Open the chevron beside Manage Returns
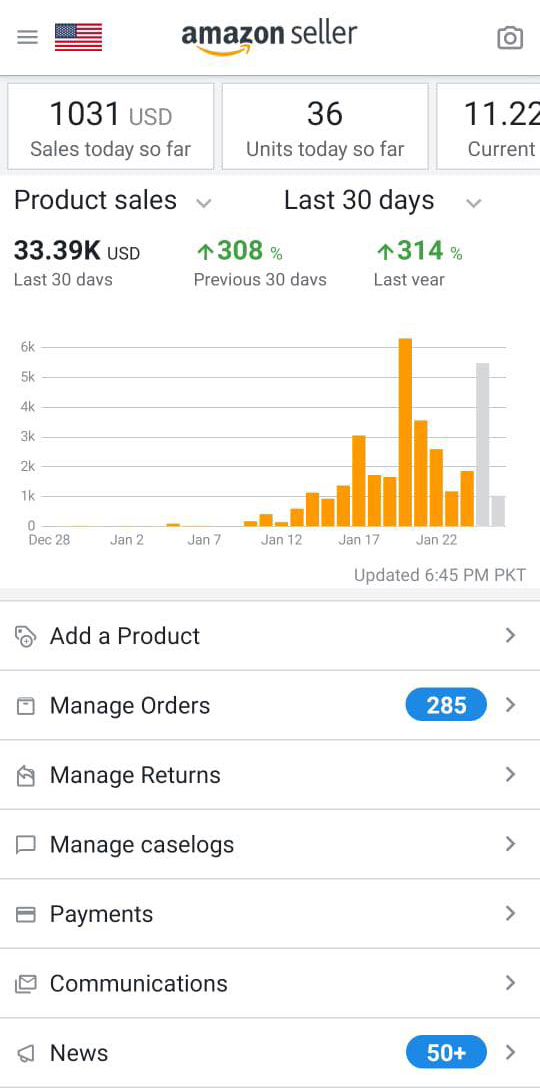This screenshot has width=540, height=1089. (511, 774)
